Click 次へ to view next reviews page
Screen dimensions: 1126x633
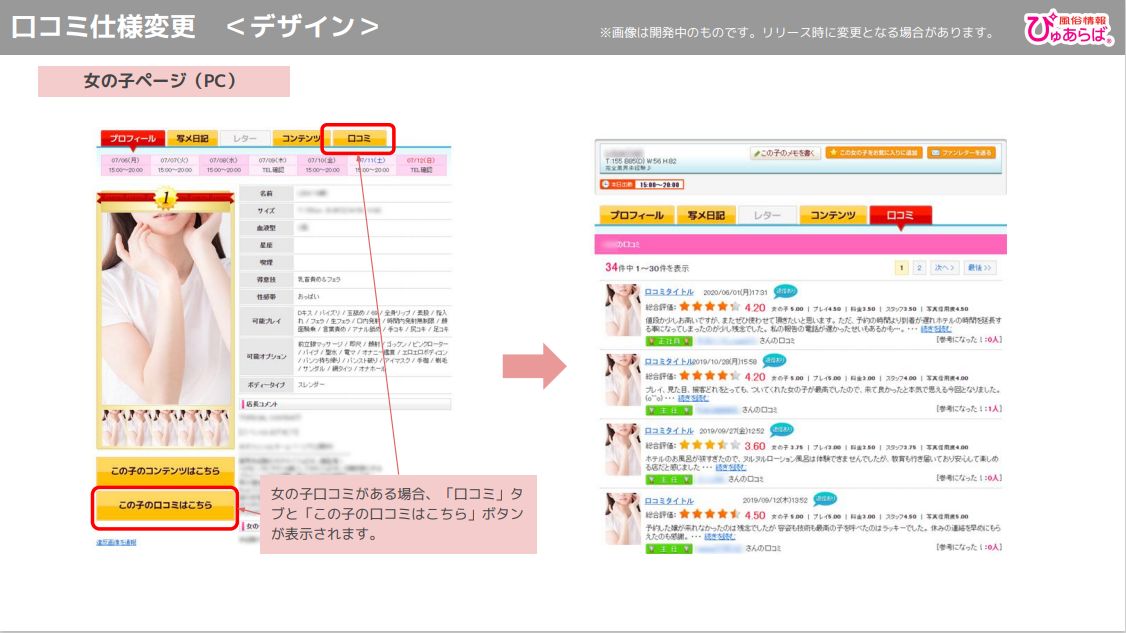coord(945,268)
